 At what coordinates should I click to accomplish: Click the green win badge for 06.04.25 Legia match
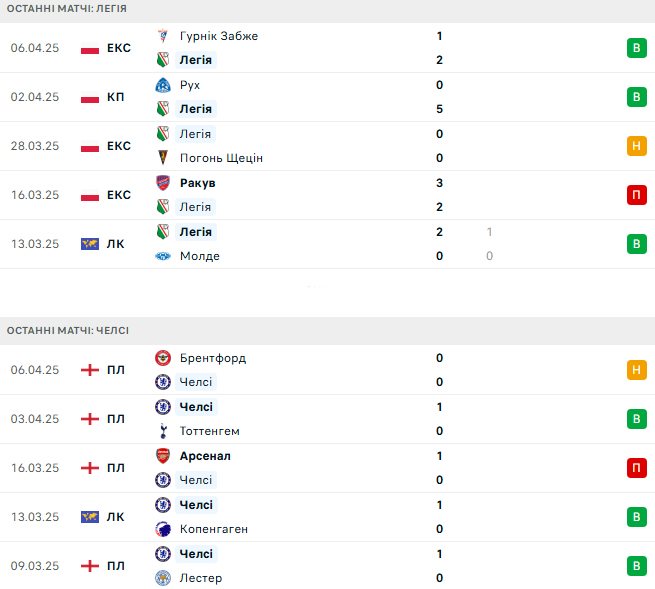tap(636, 48)
